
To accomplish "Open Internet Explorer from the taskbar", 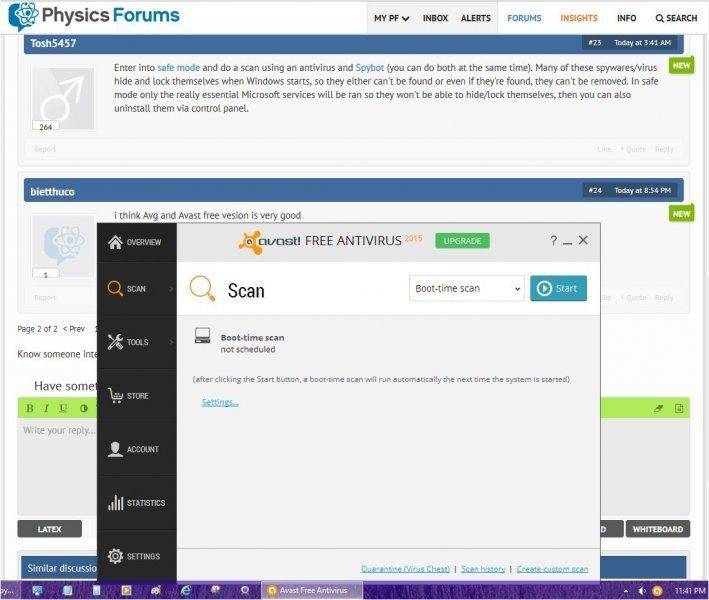I will tap(185, 590).
